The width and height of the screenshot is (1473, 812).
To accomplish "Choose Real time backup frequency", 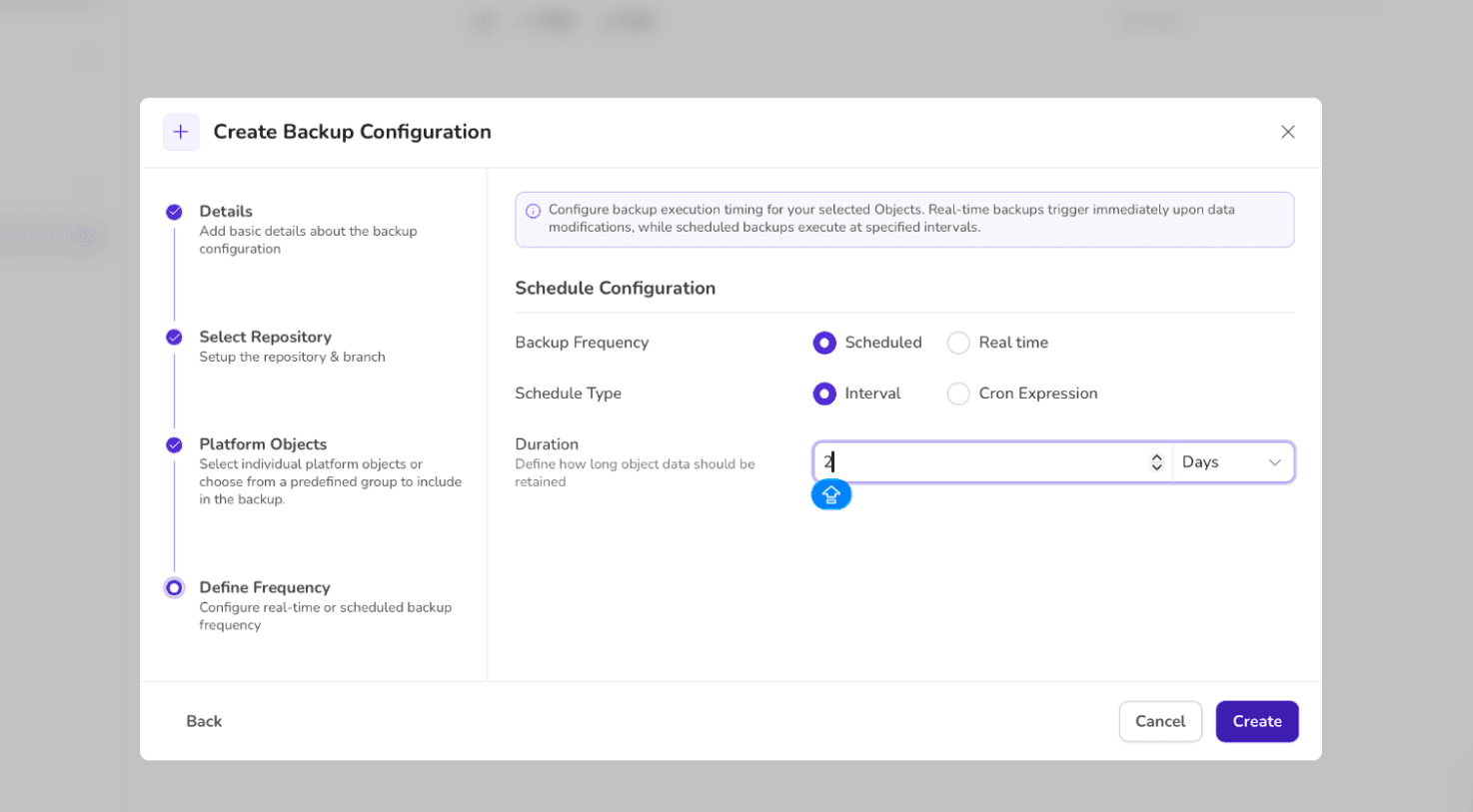I will point(958,343).
